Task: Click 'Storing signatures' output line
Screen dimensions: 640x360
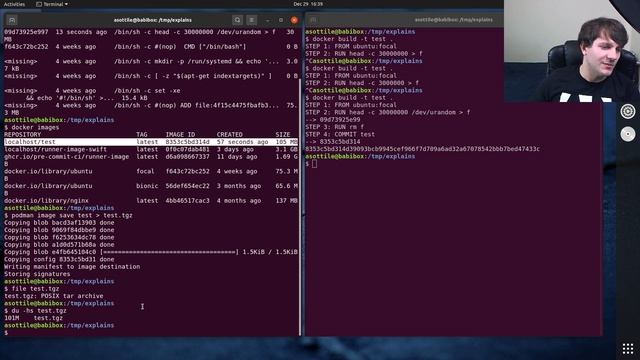Action: [37, 274]
